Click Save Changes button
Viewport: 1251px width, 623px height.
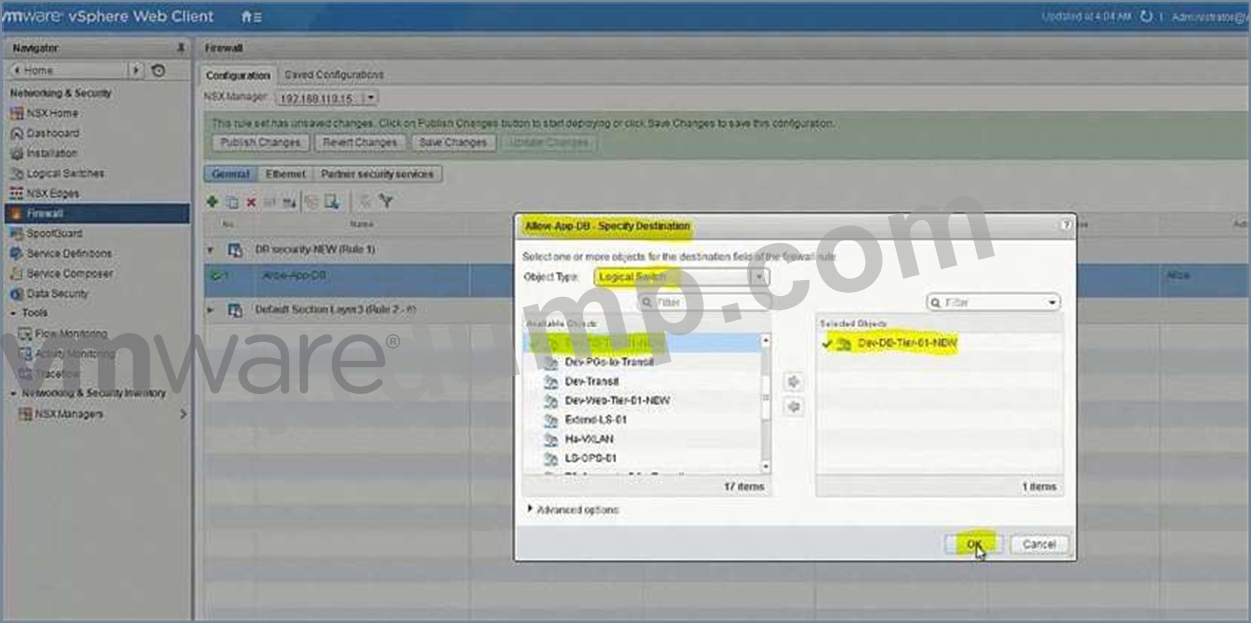coord(452,142)
